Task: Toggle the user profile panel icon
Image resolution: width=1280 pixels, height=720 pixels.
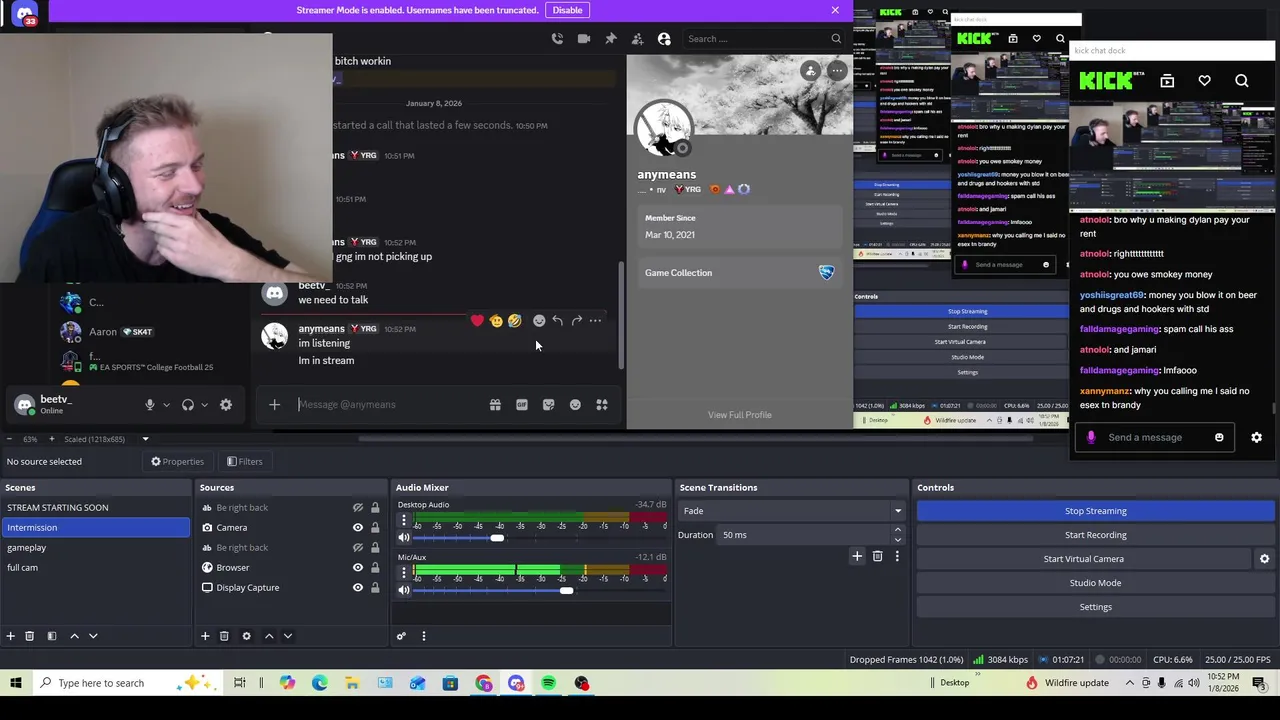Action: 664,39
